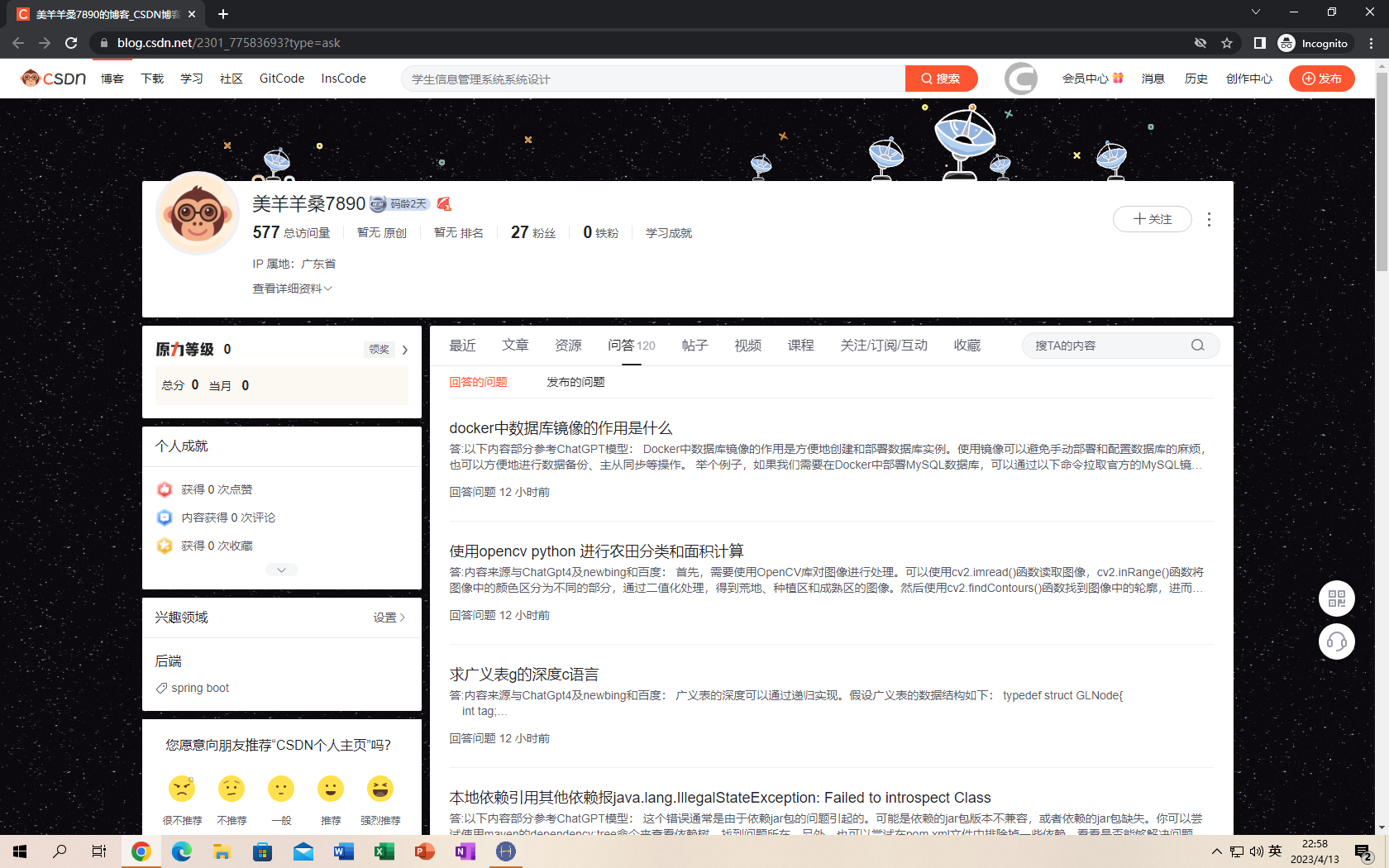The image size is (1389, 868).
Task: Click the CSDN logo
Action: point(54,79)
